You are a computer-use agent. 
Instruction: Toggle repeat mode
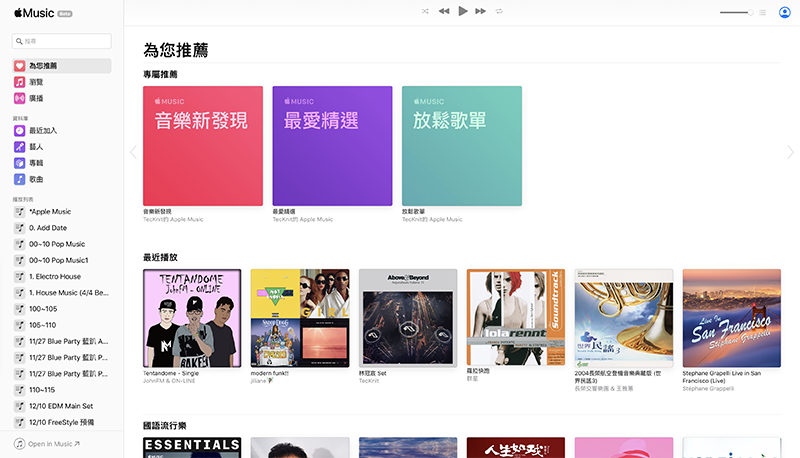pyautogui.click(x=499, y=11)
